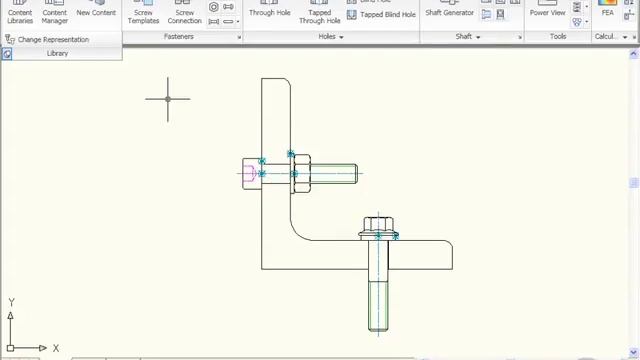Screen dimensions: 640x360
Task: Open Power View
Action: [x=548, y=9]
